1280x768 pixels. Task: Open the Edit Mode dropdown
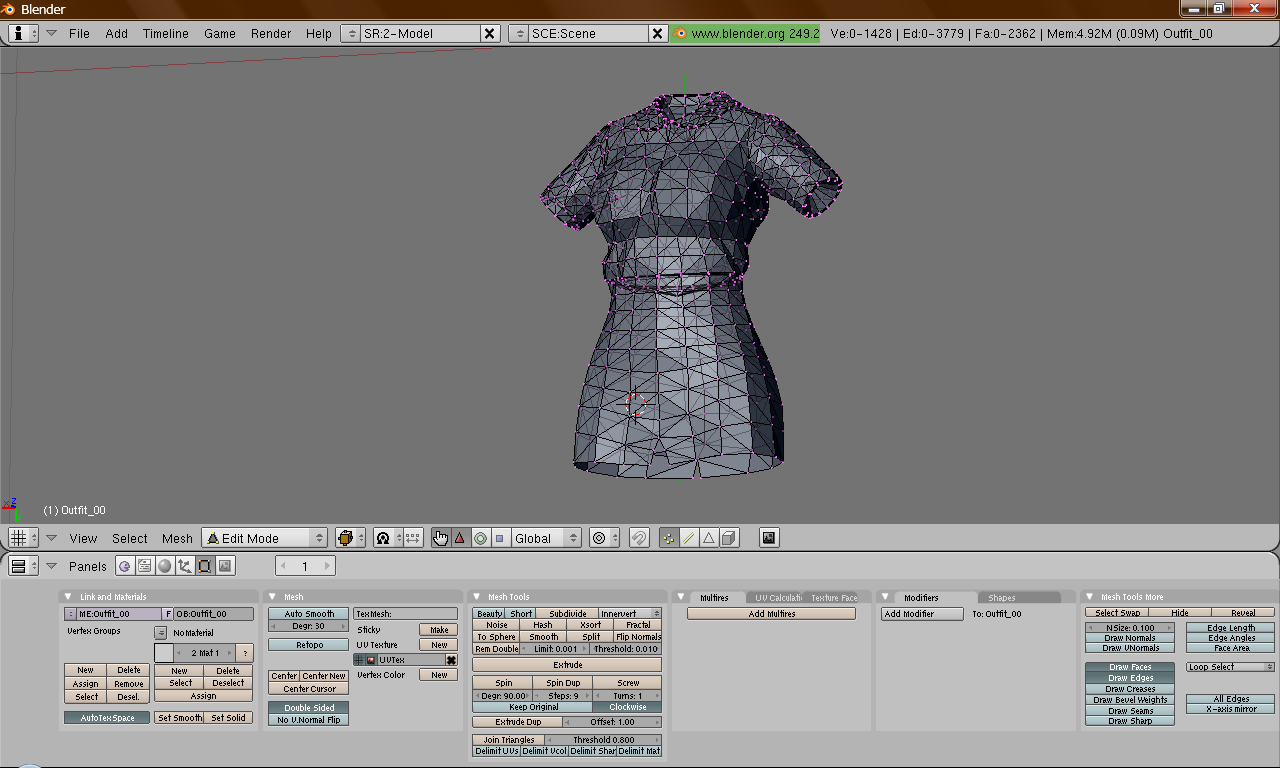point(265,538)
